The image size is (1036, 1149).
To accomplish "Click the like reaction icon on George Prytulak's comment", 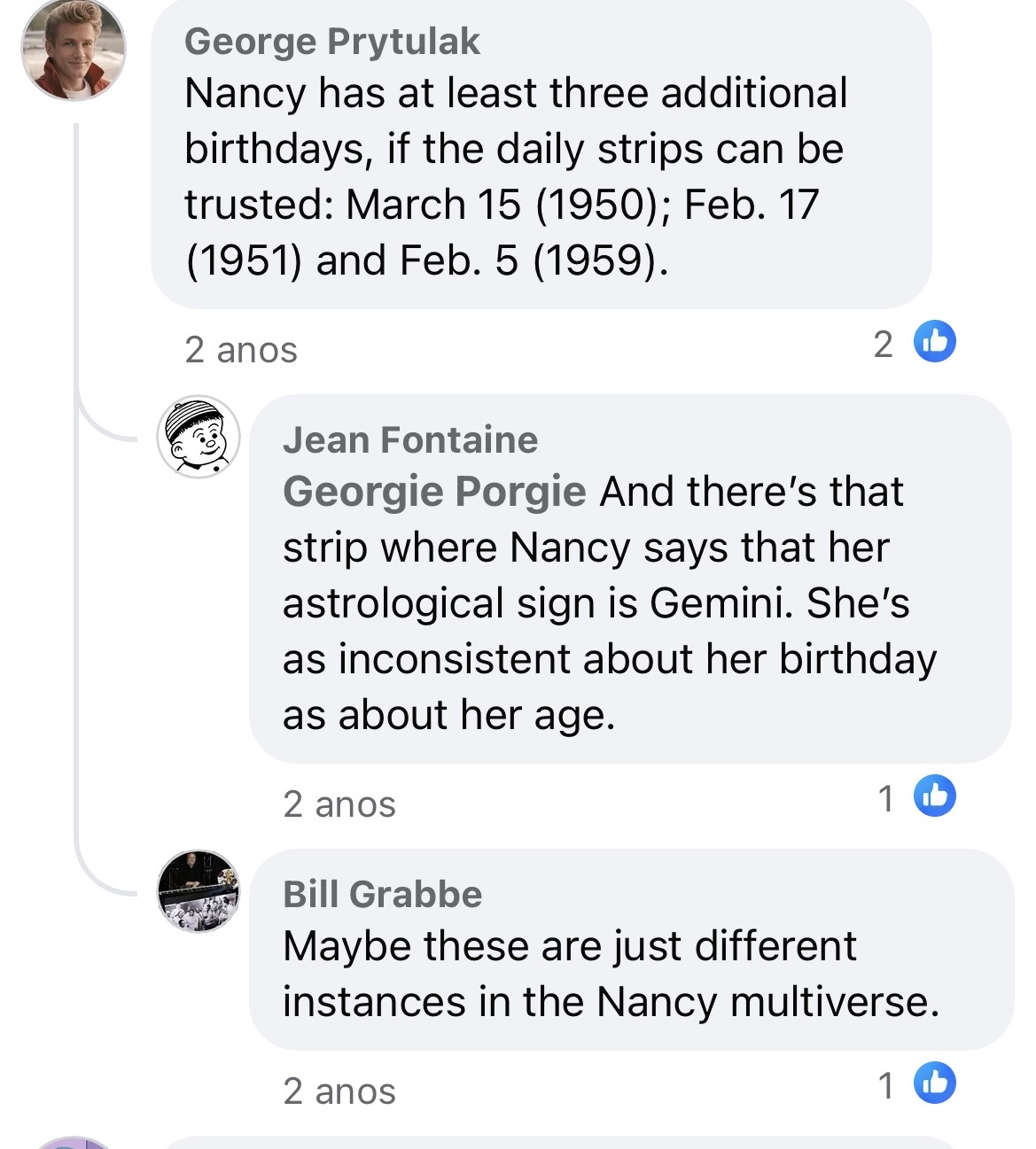I will (x=935, y=342).
